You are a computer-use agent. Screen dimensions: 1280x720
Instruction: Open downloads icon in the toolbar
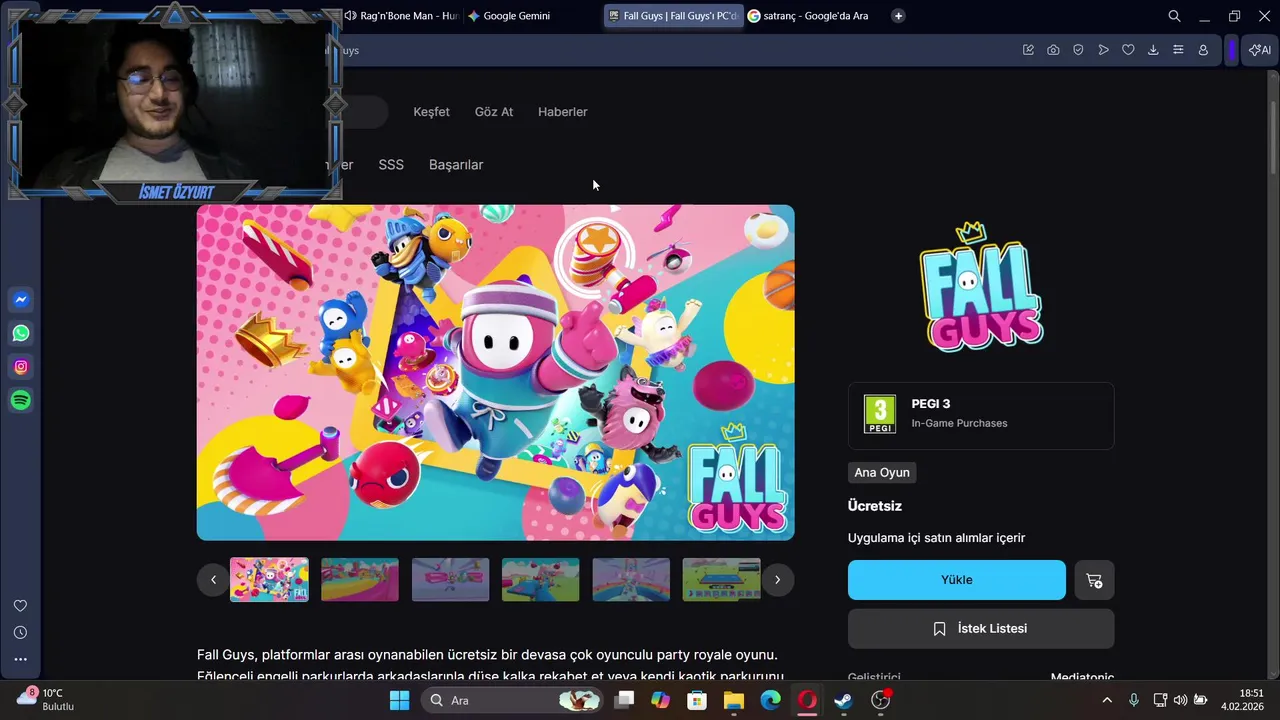tap(1153, 50)
